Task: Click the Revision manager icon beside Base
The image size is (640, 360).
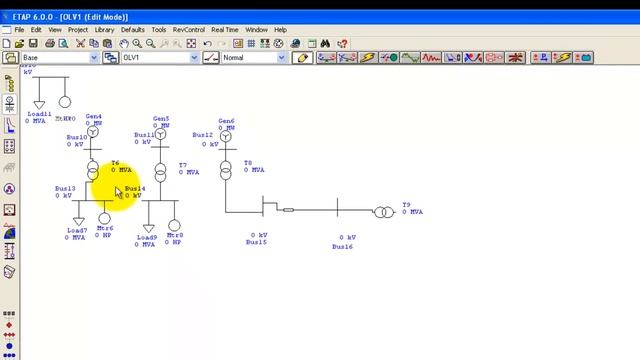Action: tap(10, 58)
